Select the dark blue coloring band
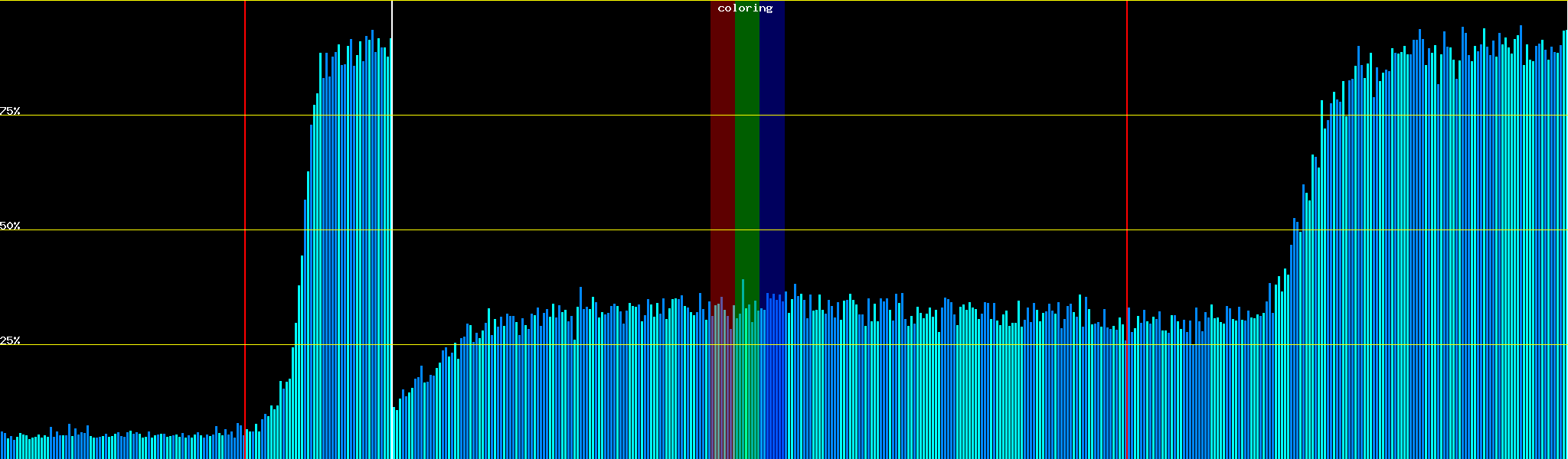1568x459 pixels. click(x=772, y=153)
